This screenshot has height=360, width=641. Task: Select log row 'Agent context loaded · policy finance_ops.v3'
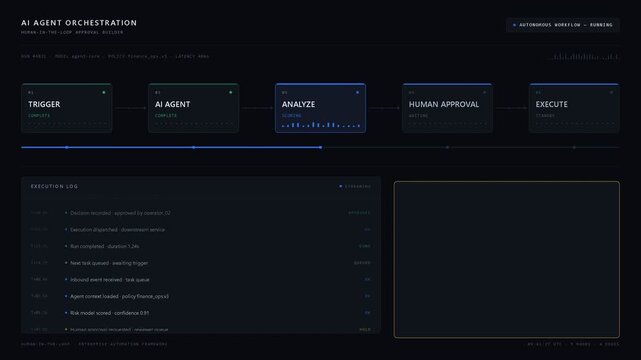[201, 296]
